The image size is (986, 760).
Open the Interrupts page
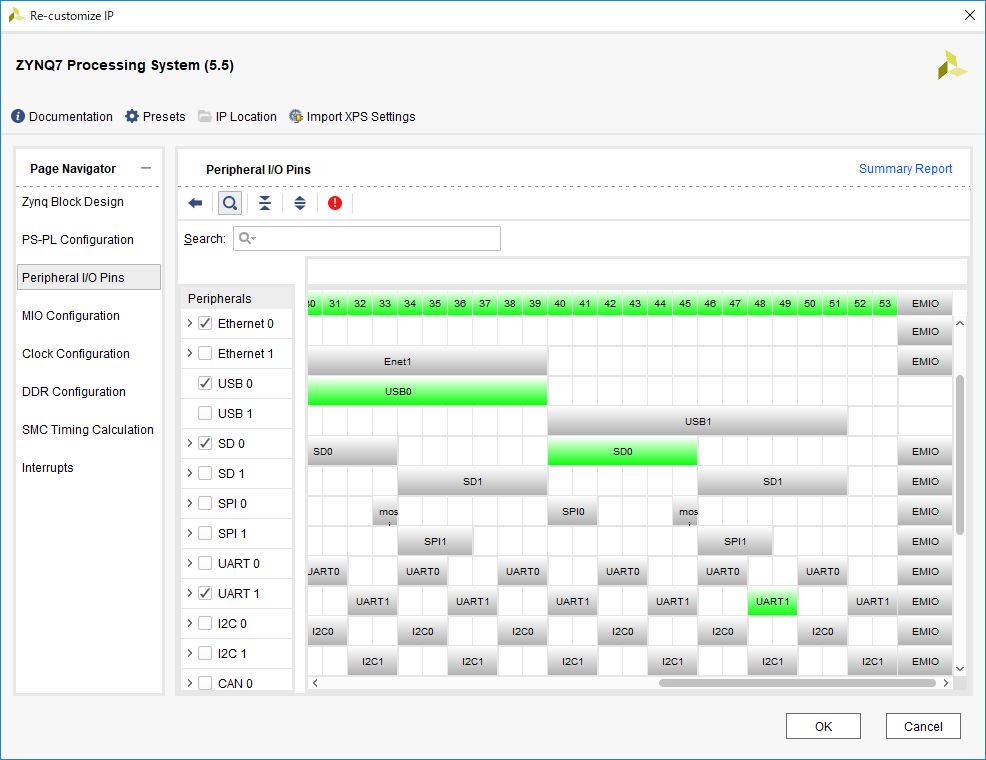[48, 468]
